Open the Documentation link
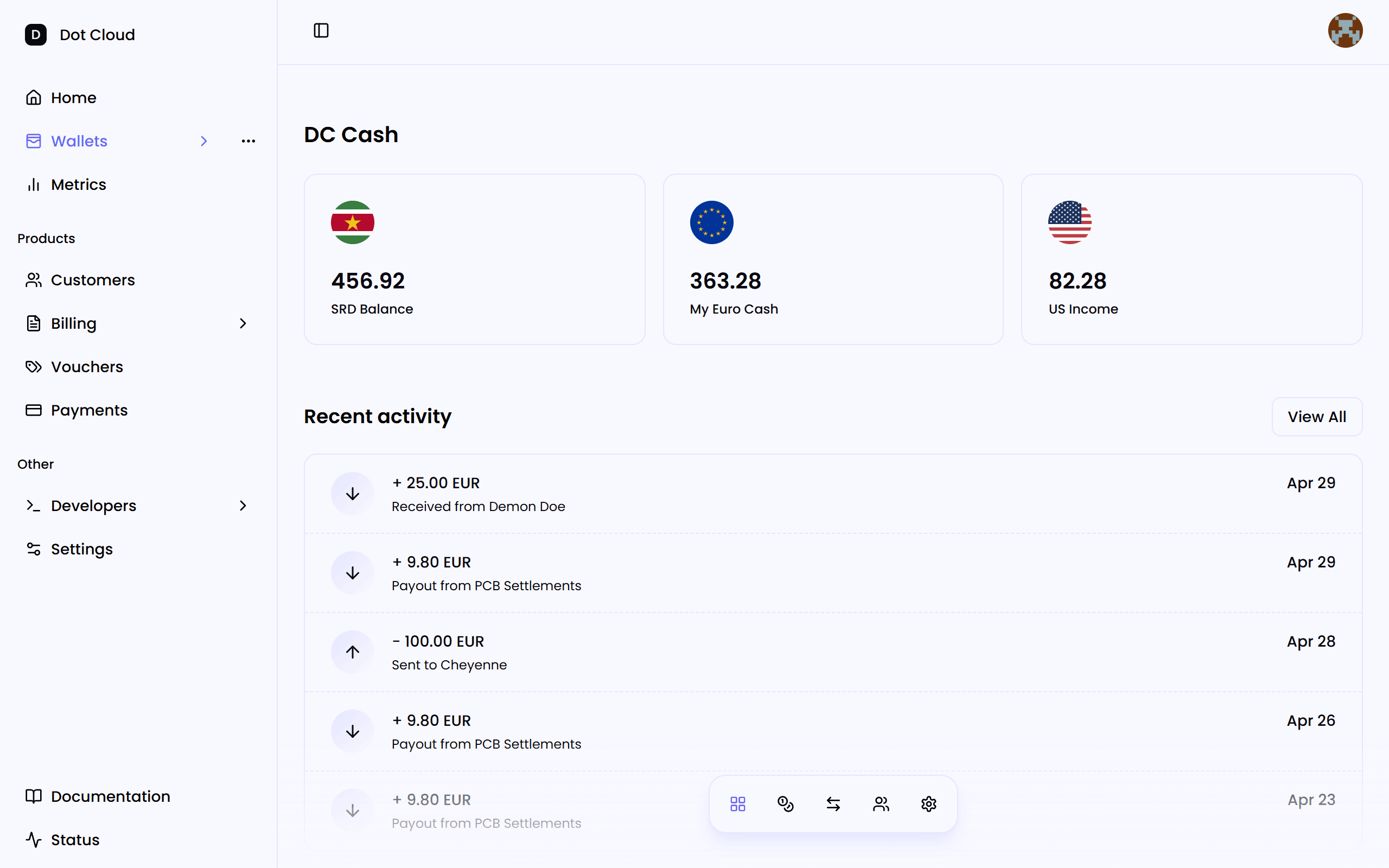 [x=110, y=796]
